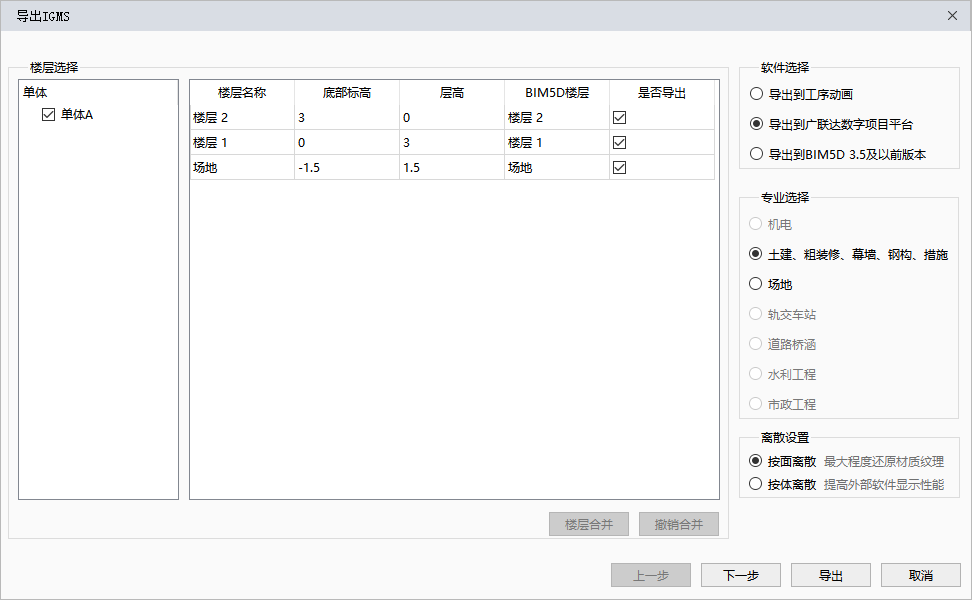Uncheck export checkbox for 楼层 1 row
The width and height of the screenshot is (972, 600).
click(619, 143)
